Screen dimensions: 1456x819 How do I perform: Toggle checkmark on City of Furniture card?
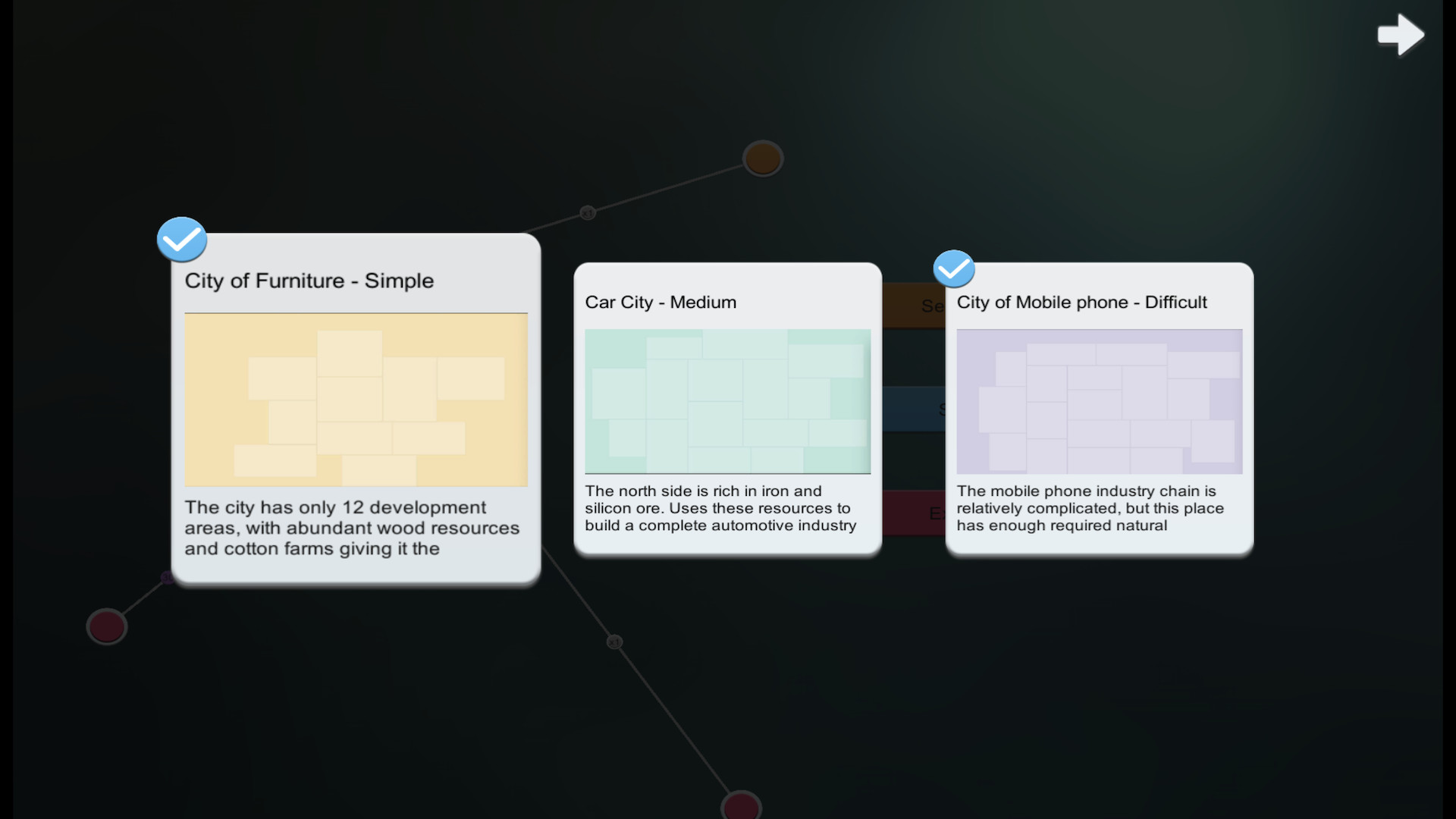click(182, 240)
